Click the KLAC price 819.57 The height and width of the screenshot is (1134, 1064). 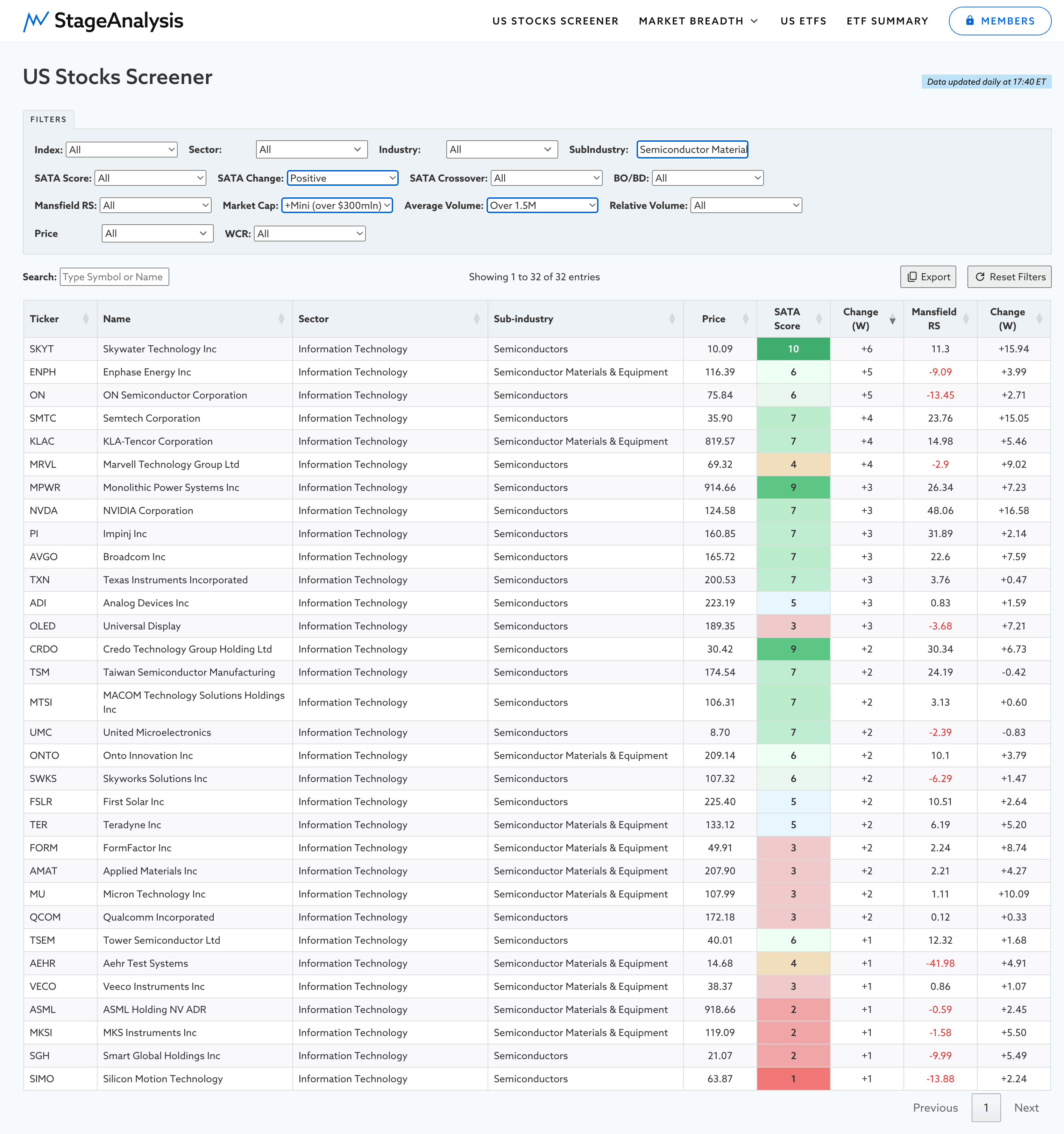click(x=720, y=442)
